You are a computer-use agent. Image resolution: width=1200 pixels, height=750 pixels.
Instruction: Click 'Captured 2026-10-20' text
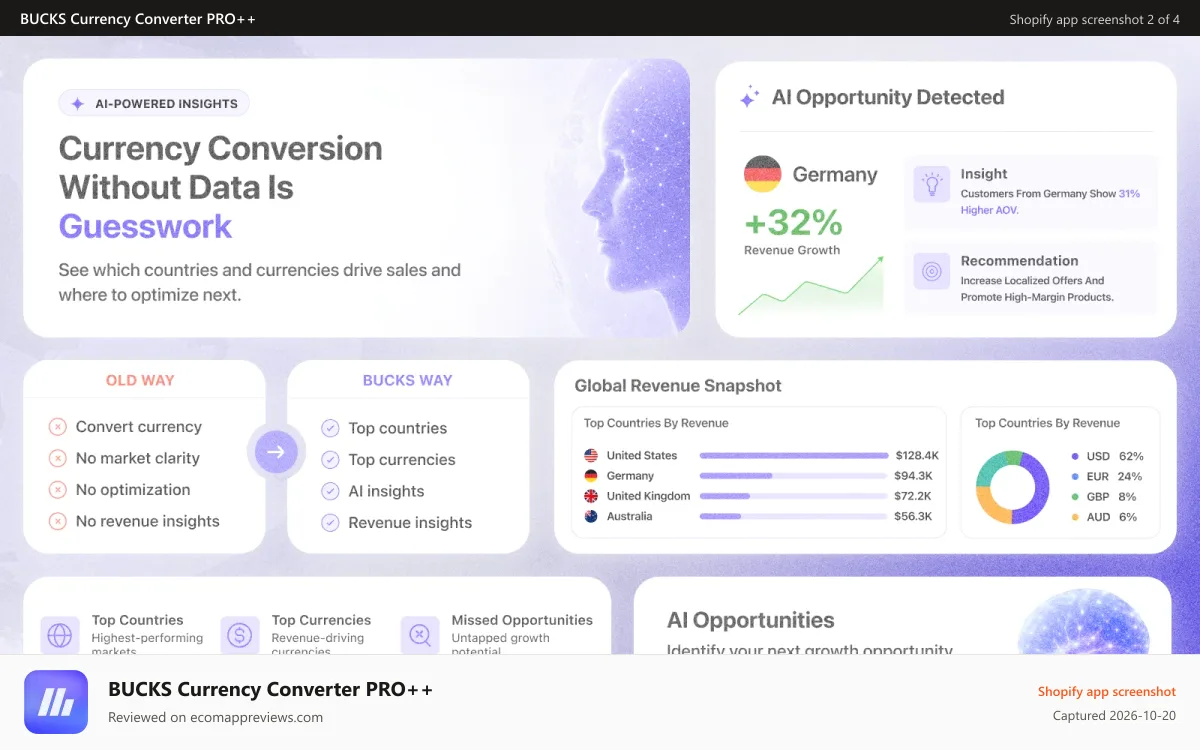click(x=1115, y=716)
